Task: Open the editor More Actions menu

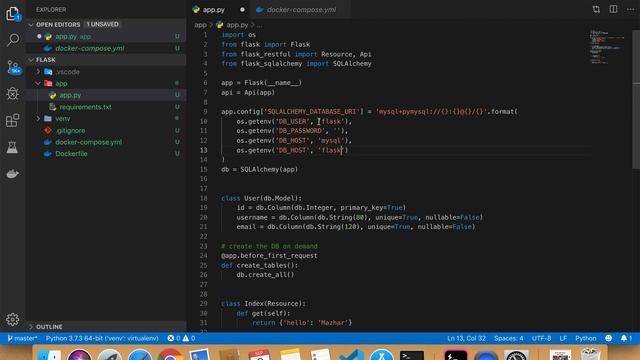Action: point(630,9)
